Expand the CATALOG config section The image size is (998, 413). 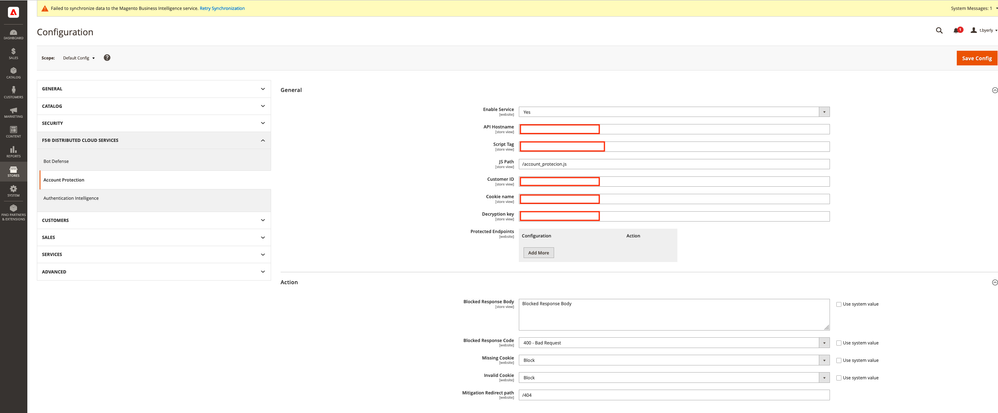tap(154, 106)
